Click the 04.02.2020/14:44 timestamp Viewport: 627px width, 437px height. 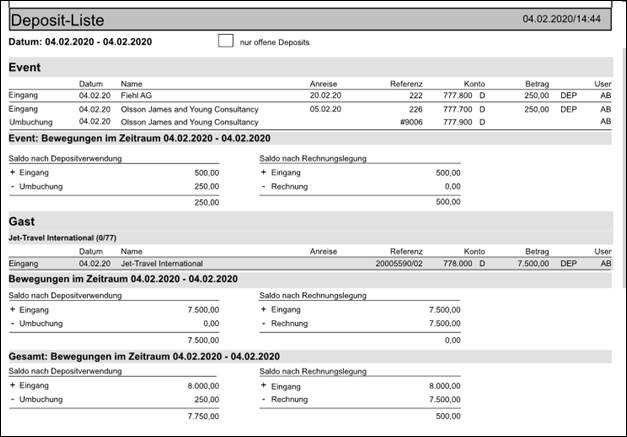pyautogui.click(x=561, y=19)
